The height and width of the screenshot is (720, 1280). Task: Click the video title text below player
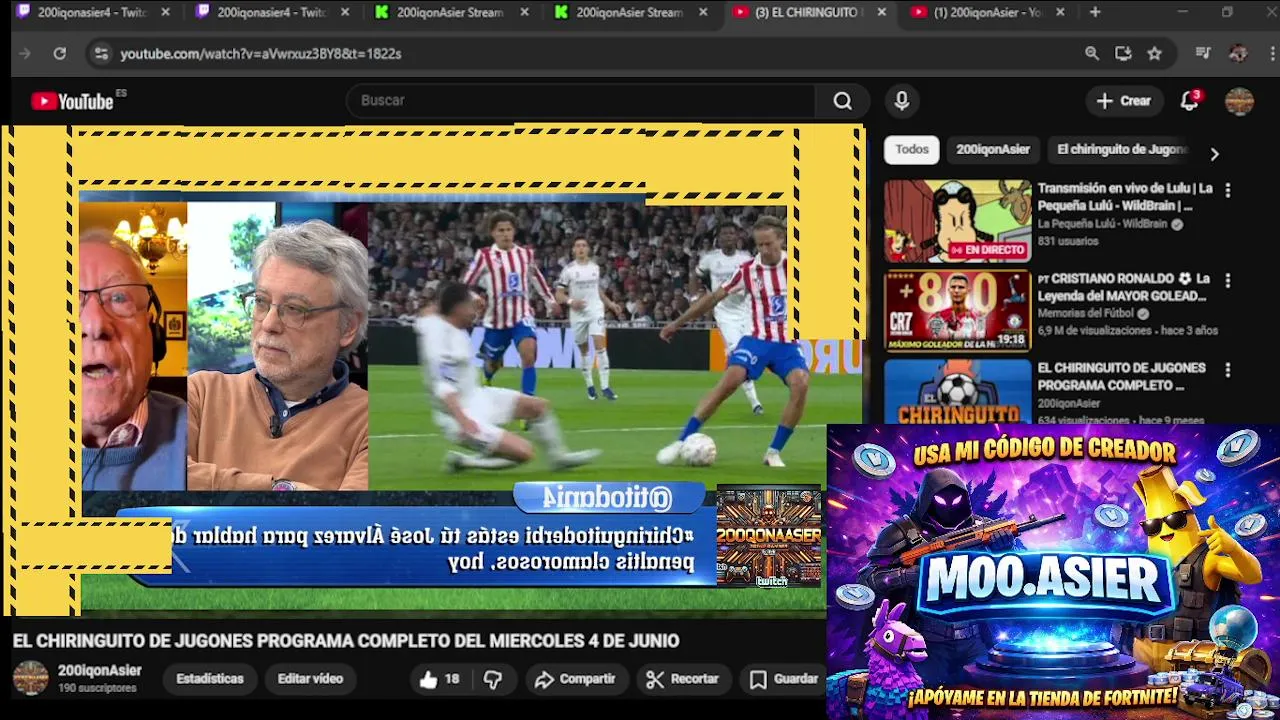pos(346,641)
